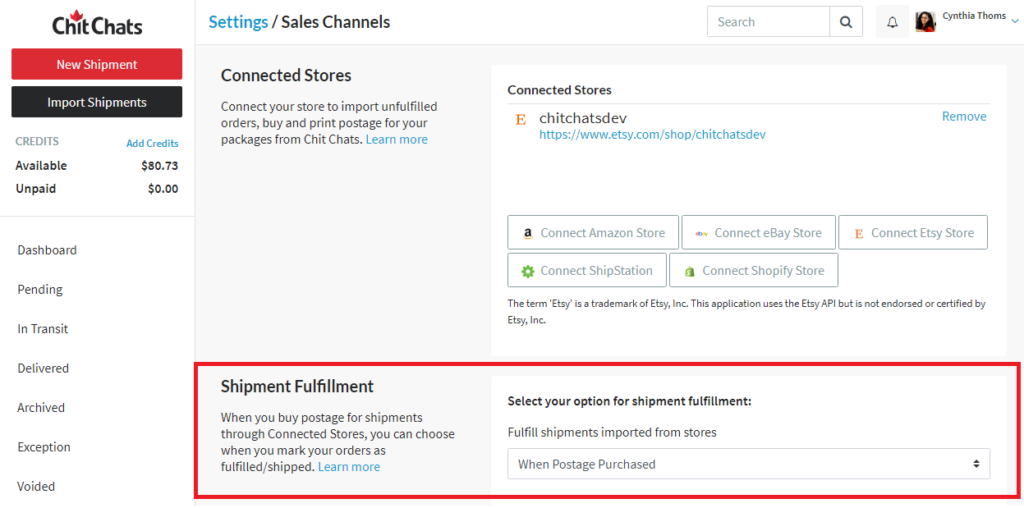Screen dimensions: 1024x508
Task: Open the chitchatsdev Etsy shop URL
Action: (652, 135)
